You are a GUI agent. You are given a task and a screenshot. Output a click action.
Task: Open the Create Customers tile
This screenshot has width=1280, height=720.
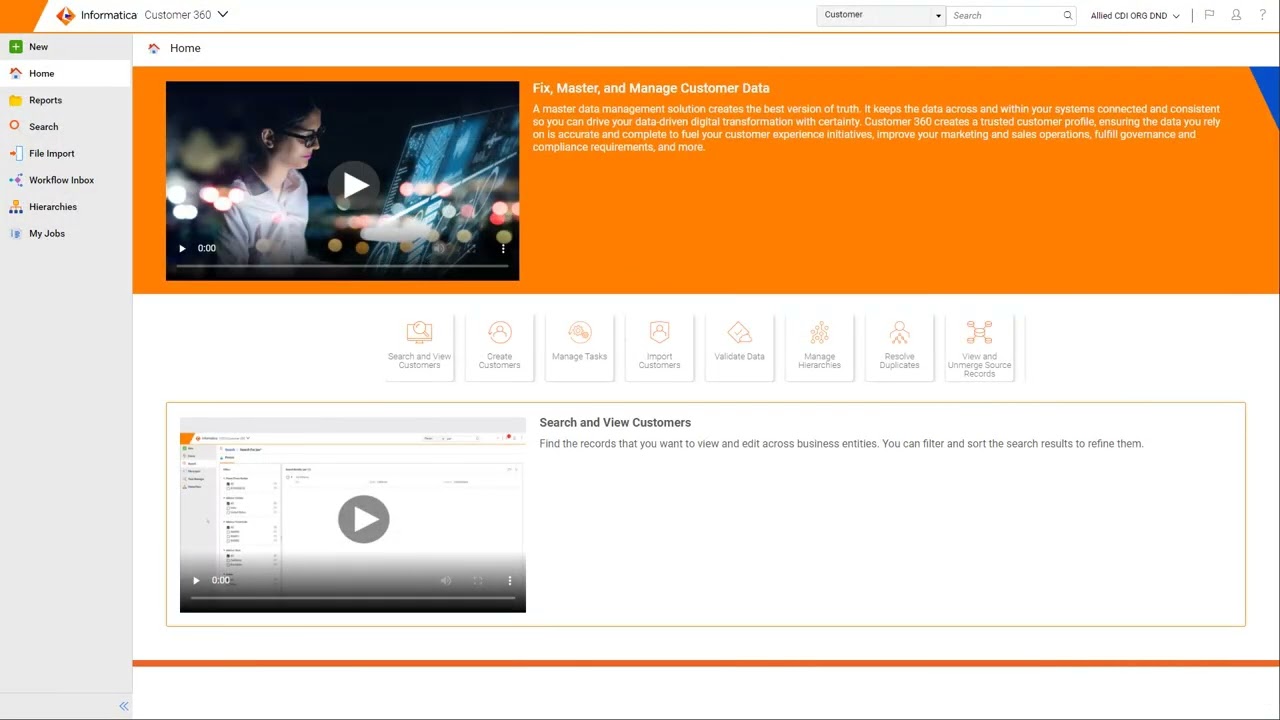pyautogui.click(x=500, y=347)
